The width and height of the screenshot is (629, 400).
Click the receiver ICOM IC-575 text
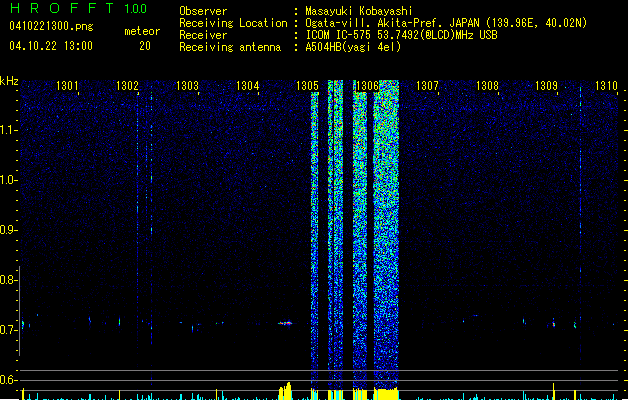401,35
